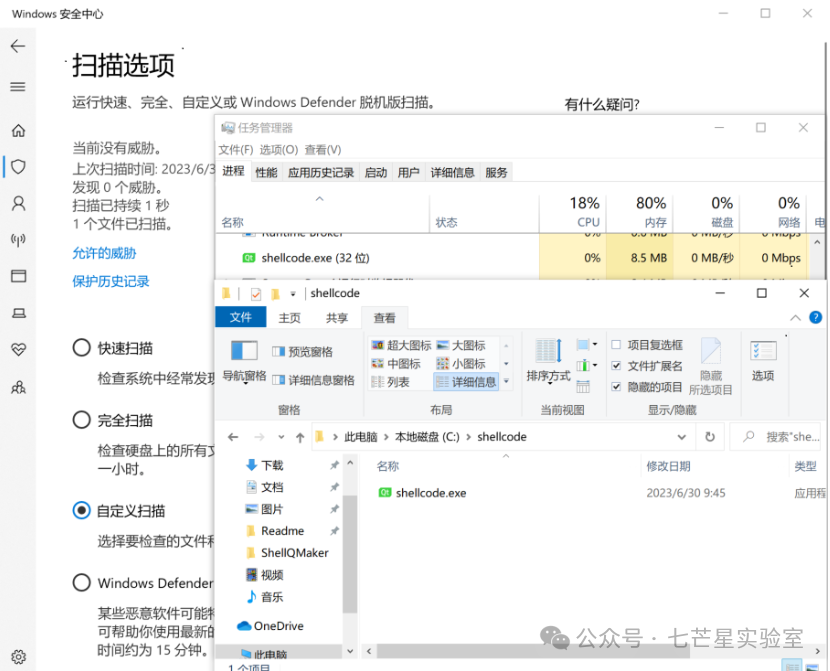This screenshot has width=830, height=671.
Task: Open App & browser control icon
Action: click(19, 276)
